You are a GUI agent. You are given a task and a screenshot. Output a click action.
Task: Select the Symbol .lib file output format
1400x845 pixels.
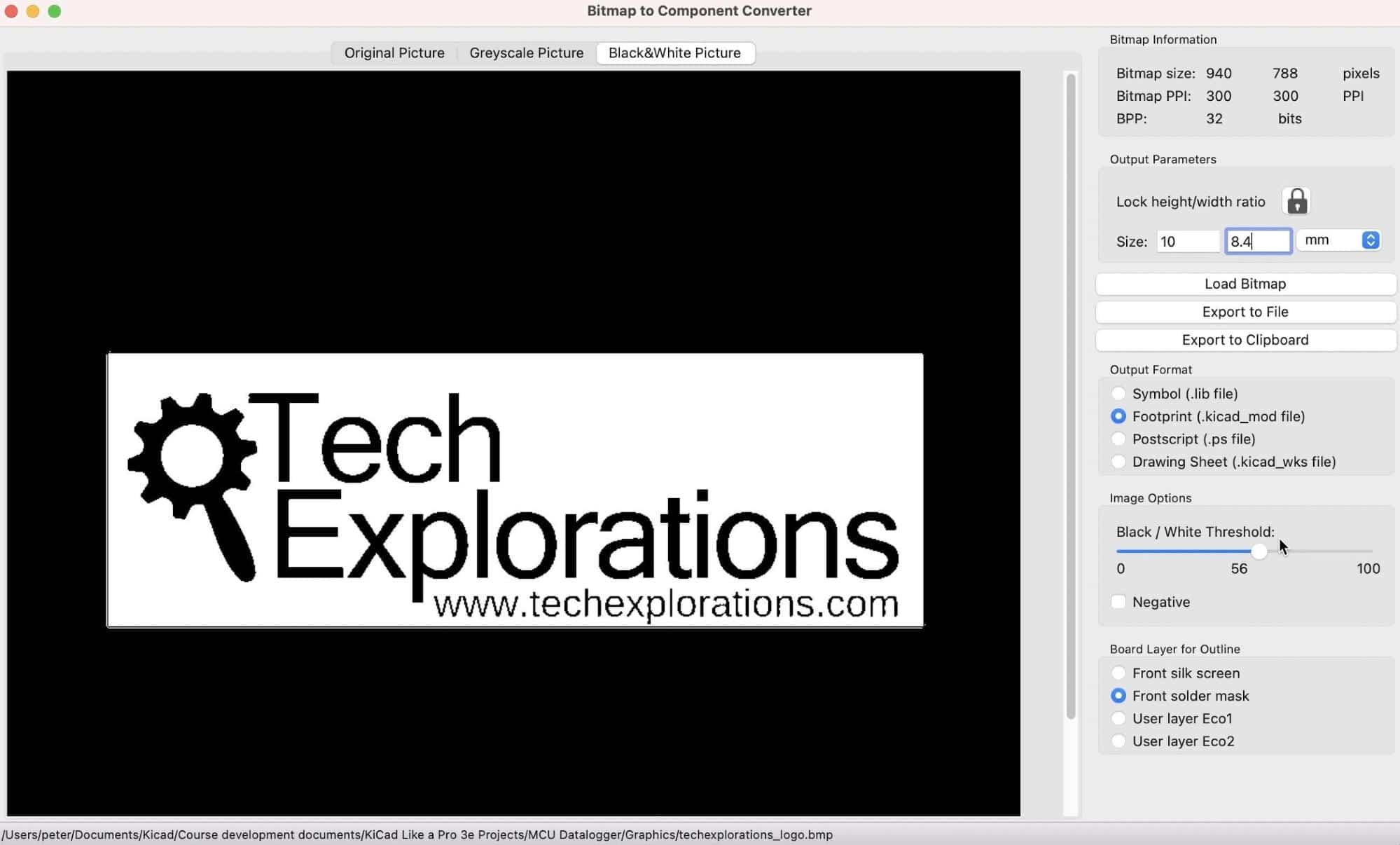[1118, 393]
